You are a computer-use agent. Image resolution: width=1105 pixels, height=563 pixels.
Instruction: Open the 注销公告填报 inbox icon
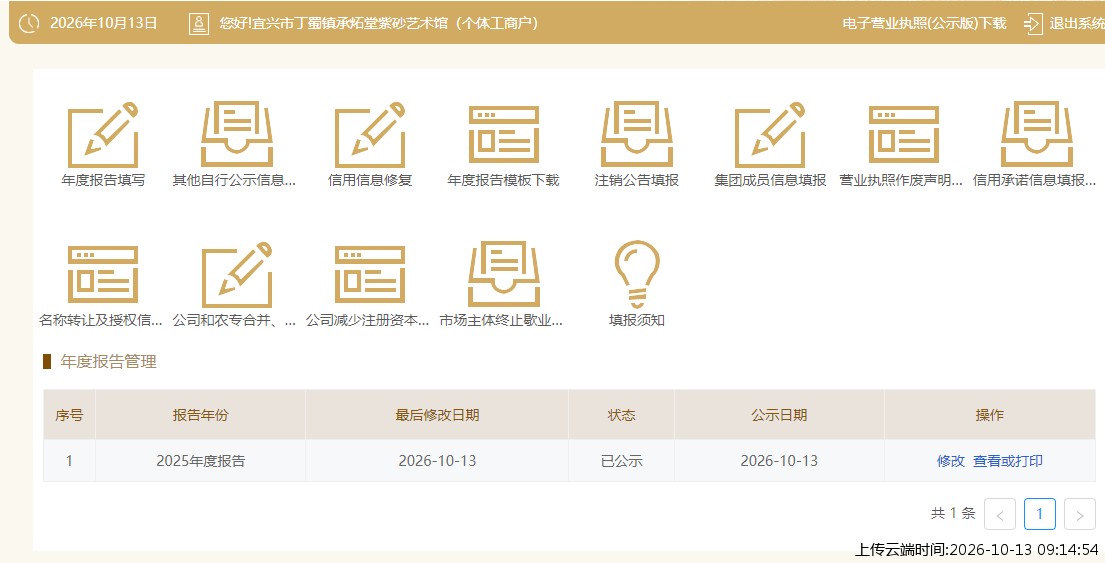coord(637,135)
